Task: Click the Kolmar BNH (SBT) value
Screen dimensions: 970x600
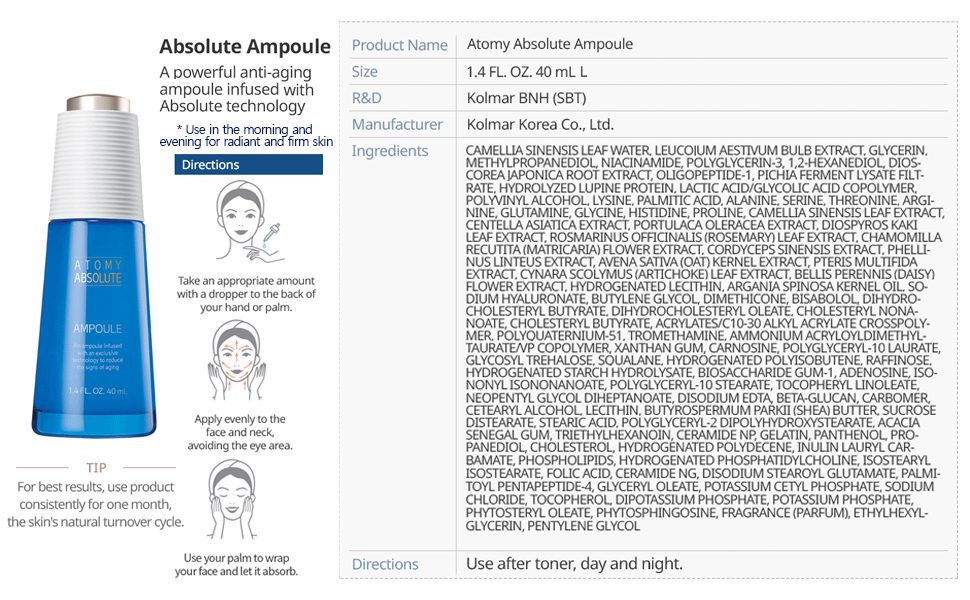Action: (x=526, y=98)
